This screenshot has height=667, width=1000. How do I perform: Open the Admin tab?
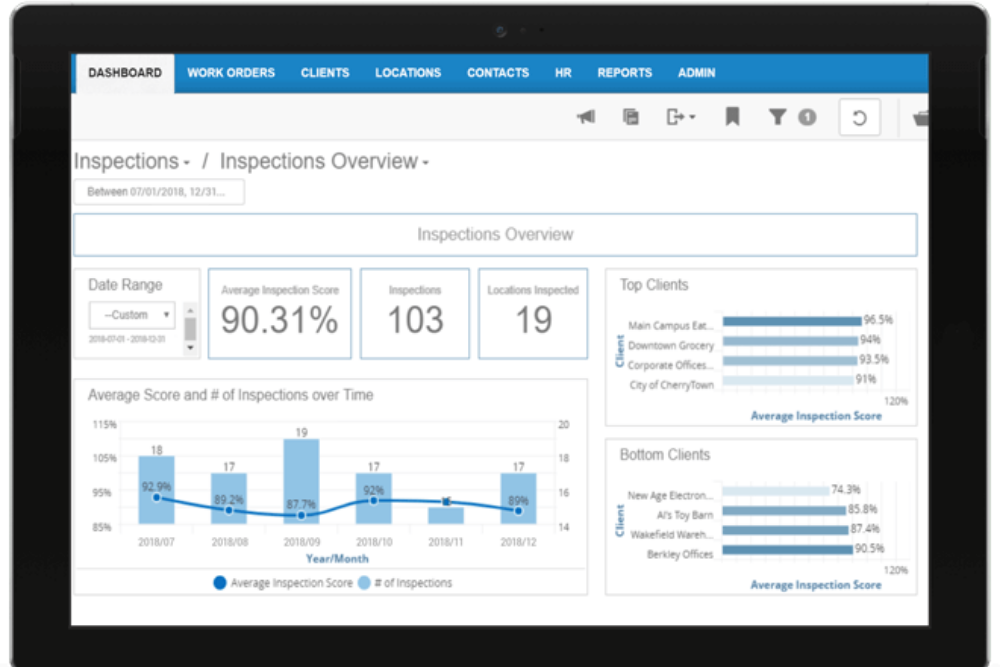pyautogui.click(x=696, y=73)
